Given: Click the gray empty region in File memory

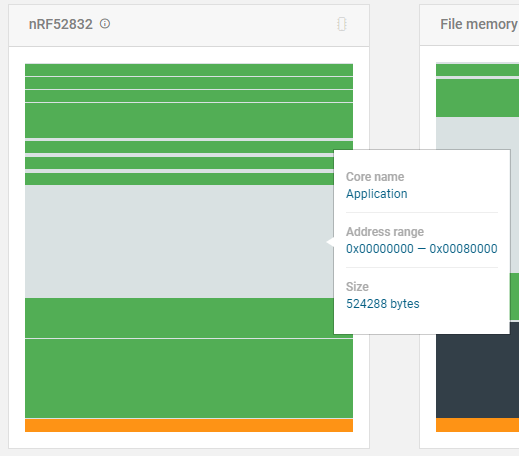Looking at the screenshot, I should click(x=477, y=133).
